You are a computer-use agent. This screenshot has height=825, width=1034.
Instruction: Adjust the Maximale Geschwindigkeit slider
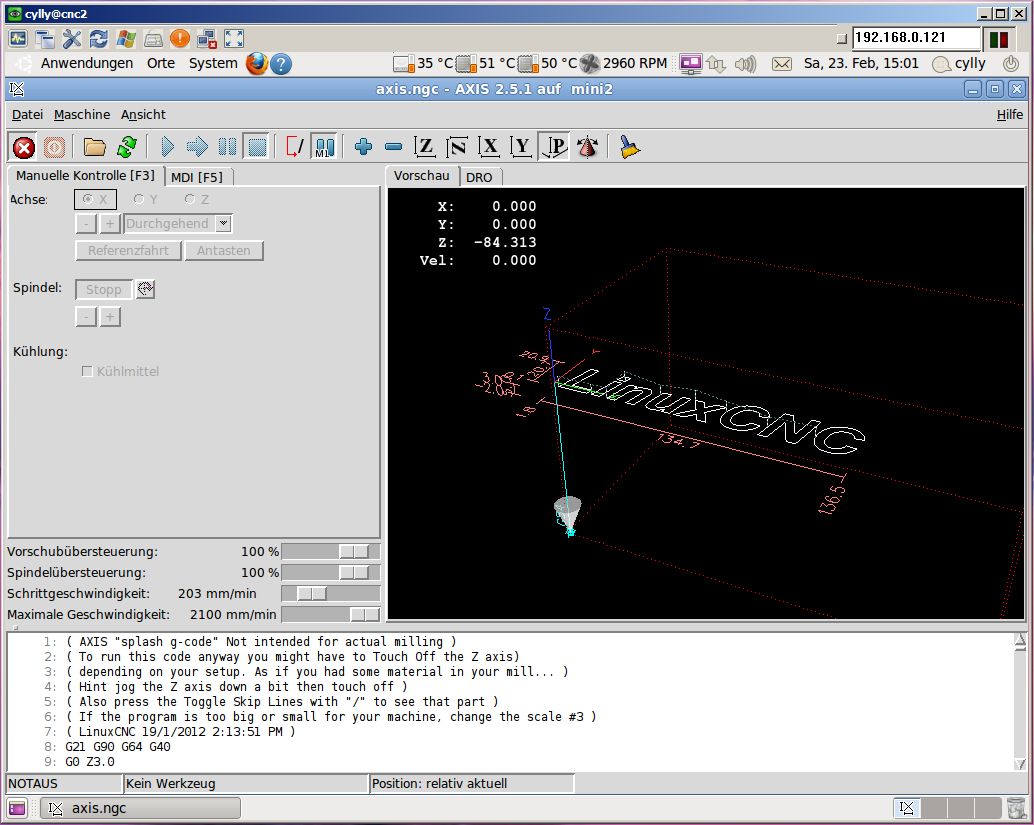[x=331, y=615]
